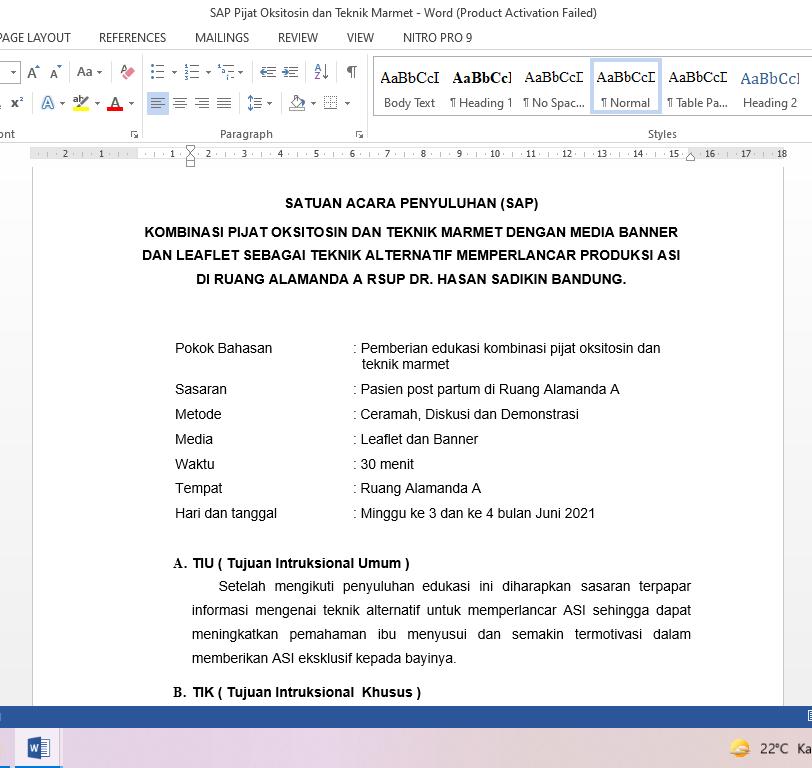Image resolution: width=812 pixels, height=768 pixels.
Task: Click the Line and Paragraph Spacing icon
Action: [x=254, y=103]
